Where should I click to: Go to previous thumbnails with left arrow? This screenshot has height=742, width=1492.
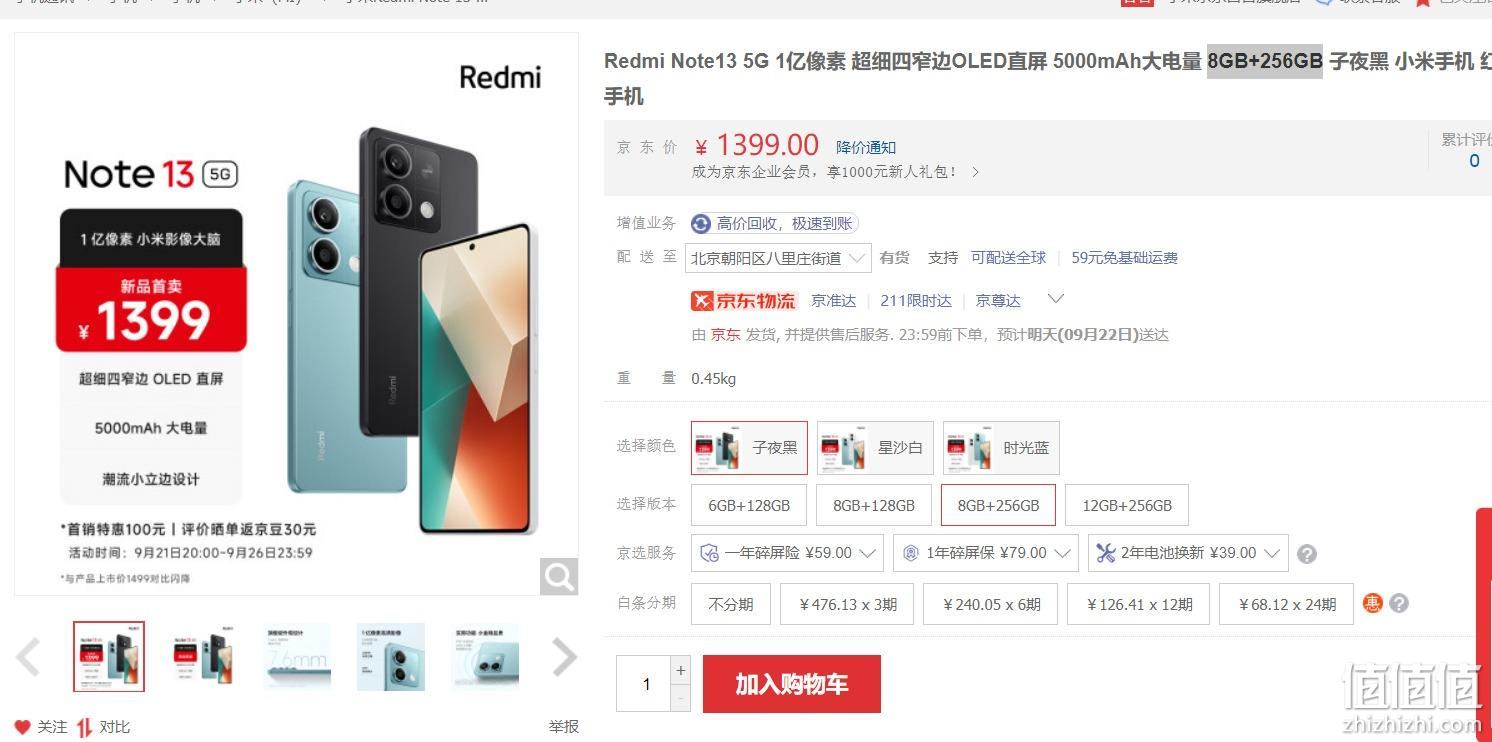click(x=28, y=657)
